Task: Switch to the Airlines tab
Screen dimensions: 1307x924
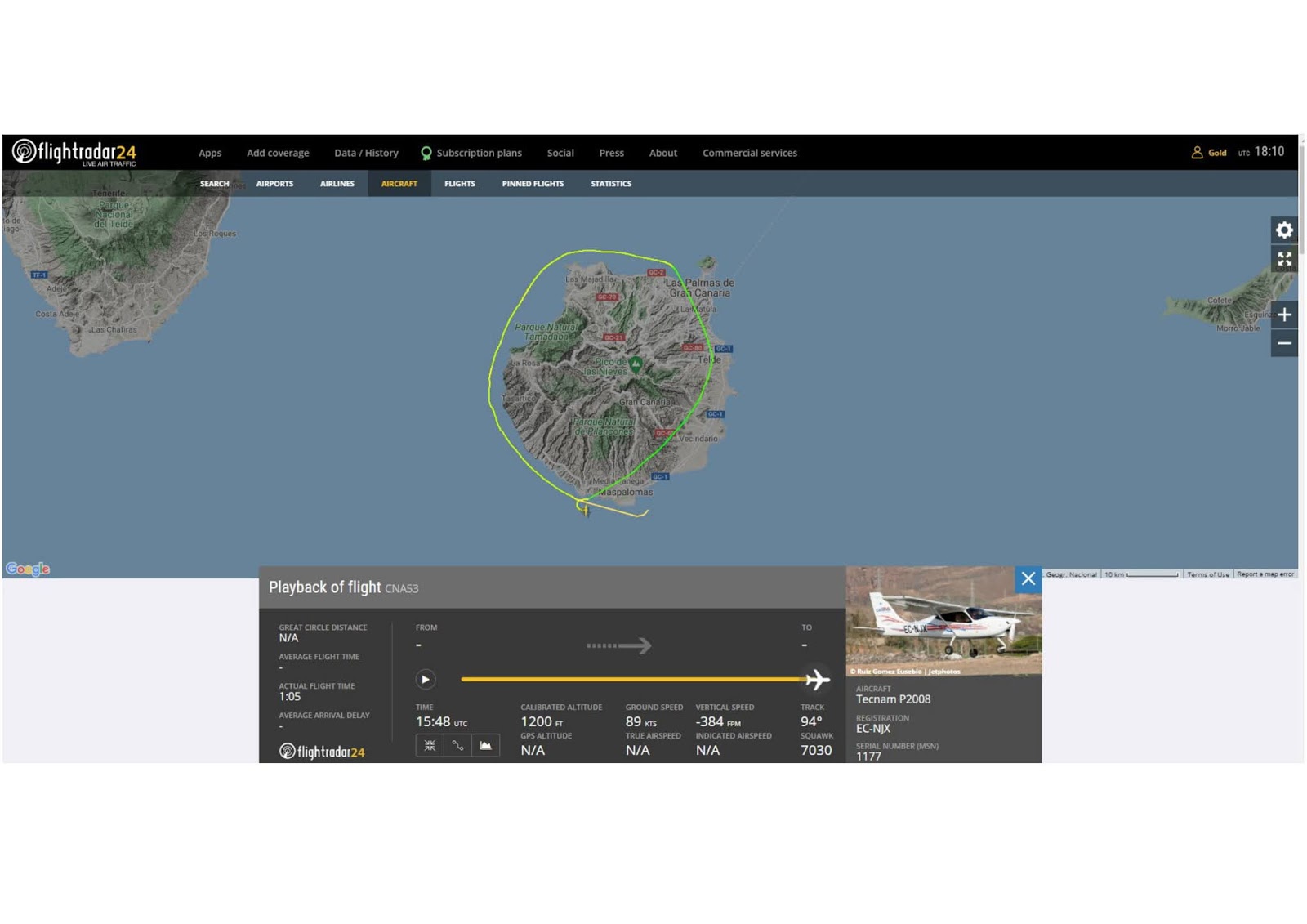Action: point(337,184)
